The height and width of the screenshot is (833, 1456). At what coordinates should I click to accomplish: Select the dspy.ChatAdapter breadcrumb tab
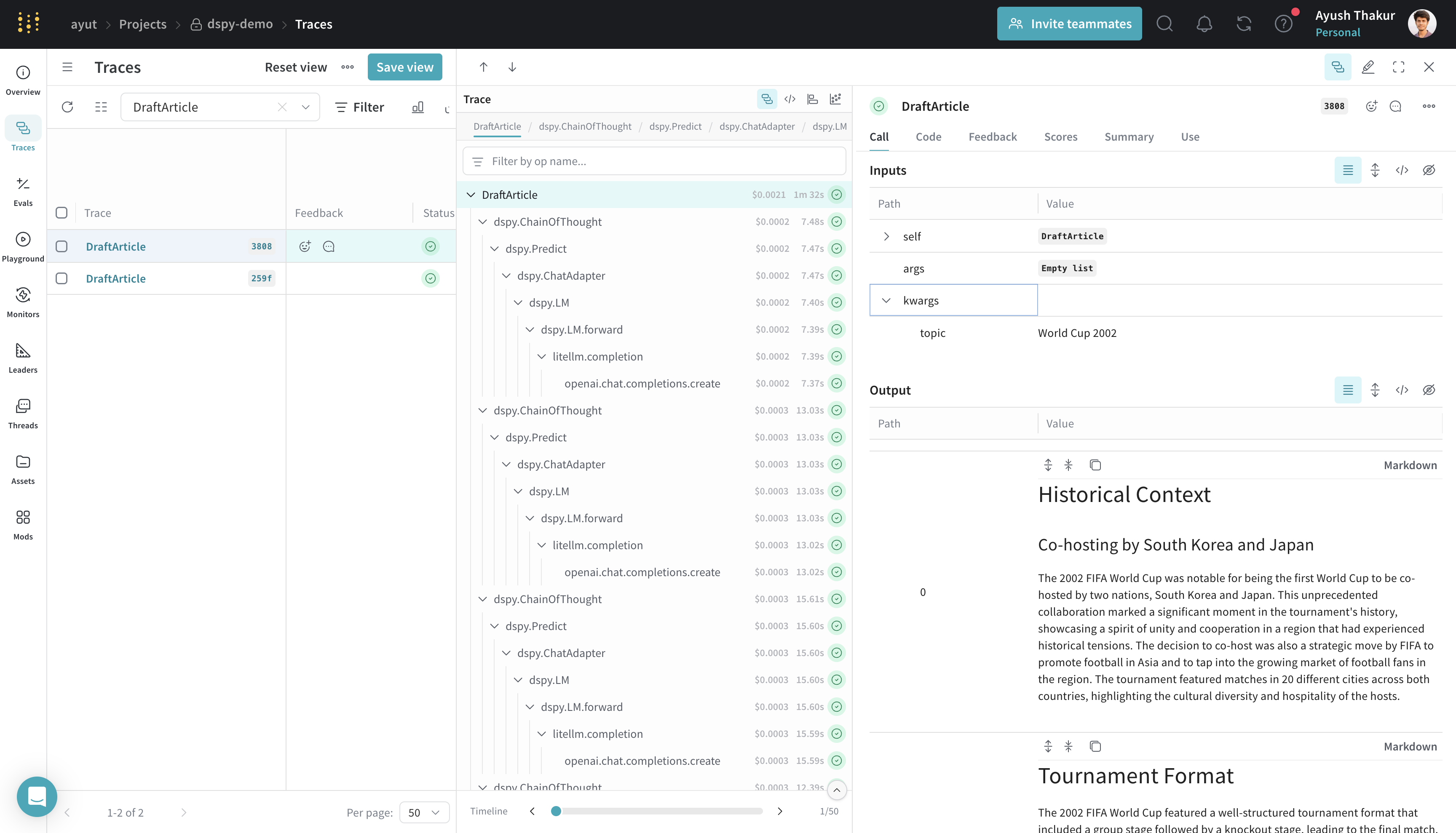point(757,126)
